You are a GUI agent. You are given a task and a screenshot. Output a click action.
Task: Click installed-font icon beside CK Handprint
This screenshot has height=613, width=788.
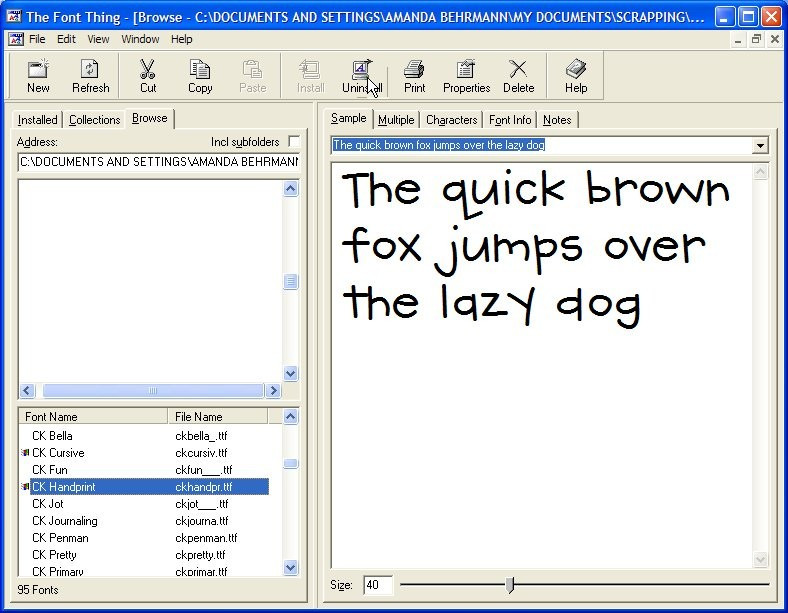[x=25, y=486]
